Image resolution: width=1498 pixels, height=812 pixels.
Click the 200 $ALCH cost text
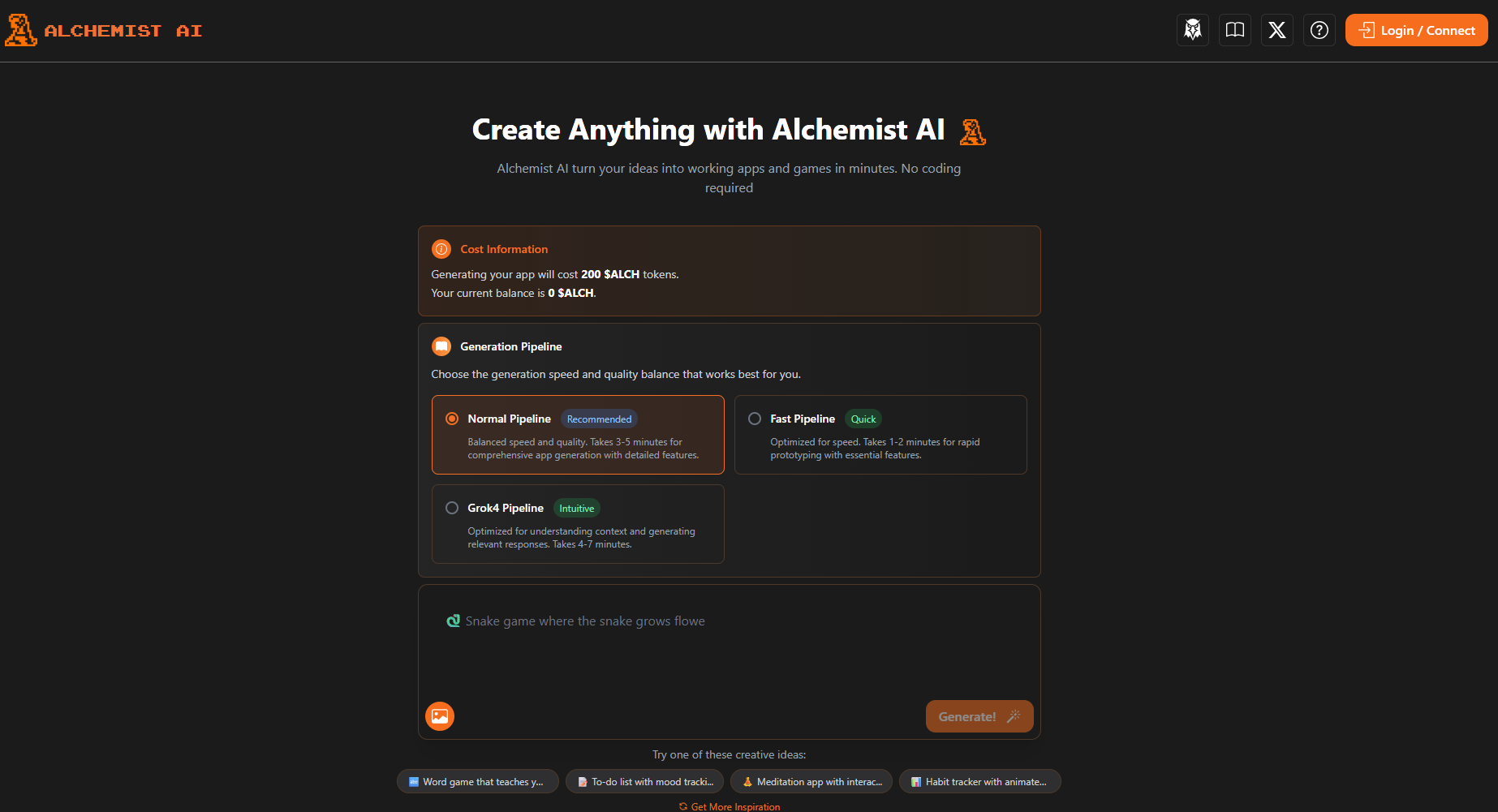(610, 274)
